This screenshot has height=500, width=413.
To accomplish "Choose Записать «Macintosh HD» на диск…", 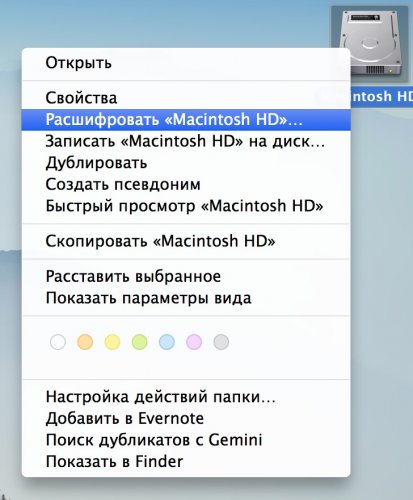I will click(186, 141).
